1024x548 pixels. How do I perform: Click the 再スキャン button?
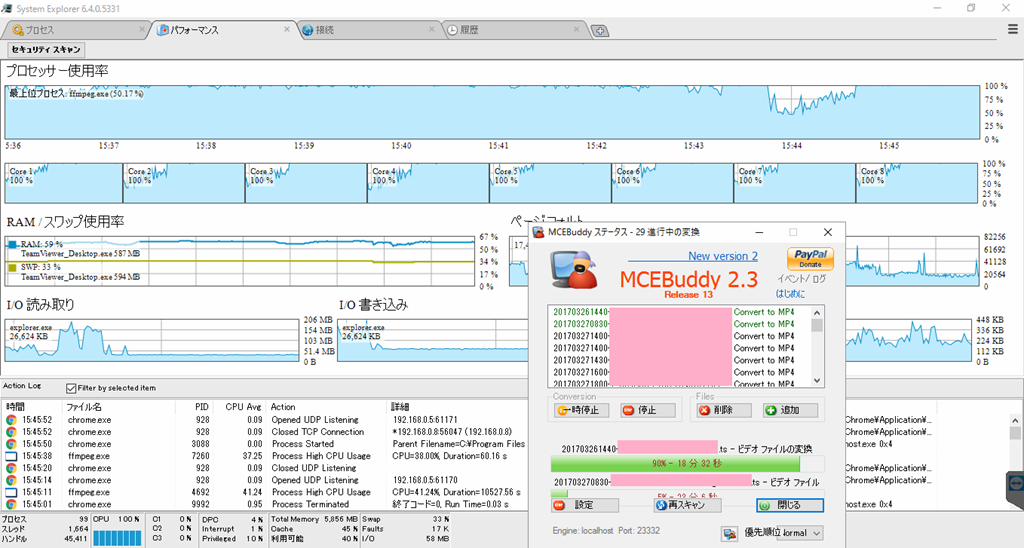tap(688, 505)
